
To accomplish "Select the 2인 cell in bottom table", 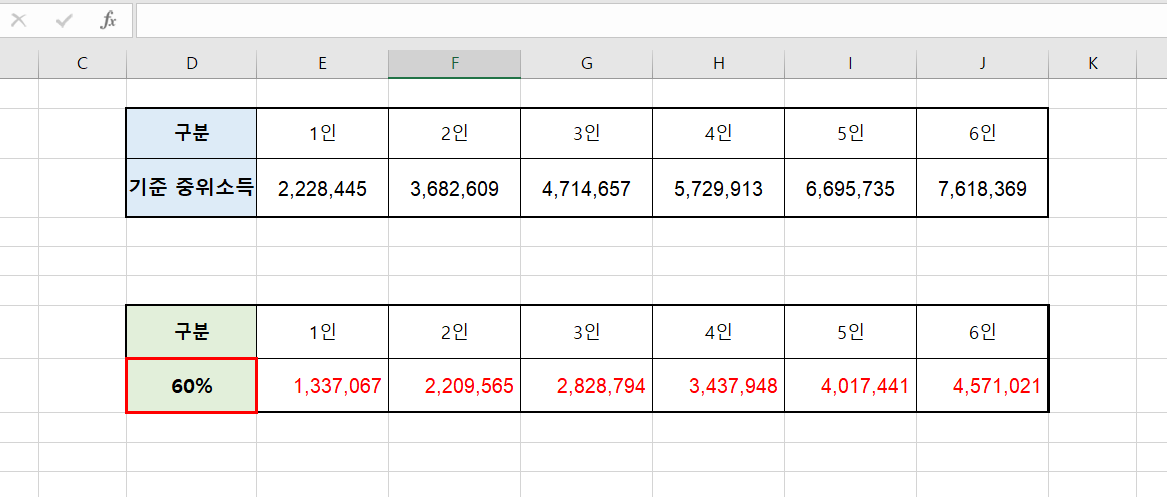I will click(454, 332).
